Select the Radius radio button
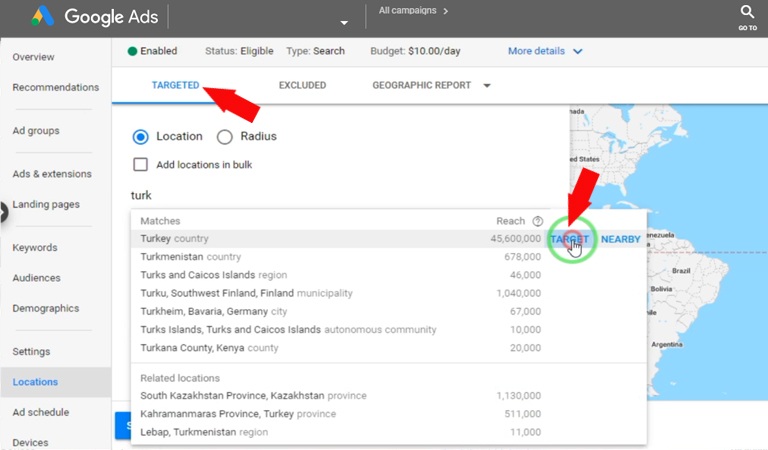The height and width of the screenshot is (450, 768). (x=224, y=137)
